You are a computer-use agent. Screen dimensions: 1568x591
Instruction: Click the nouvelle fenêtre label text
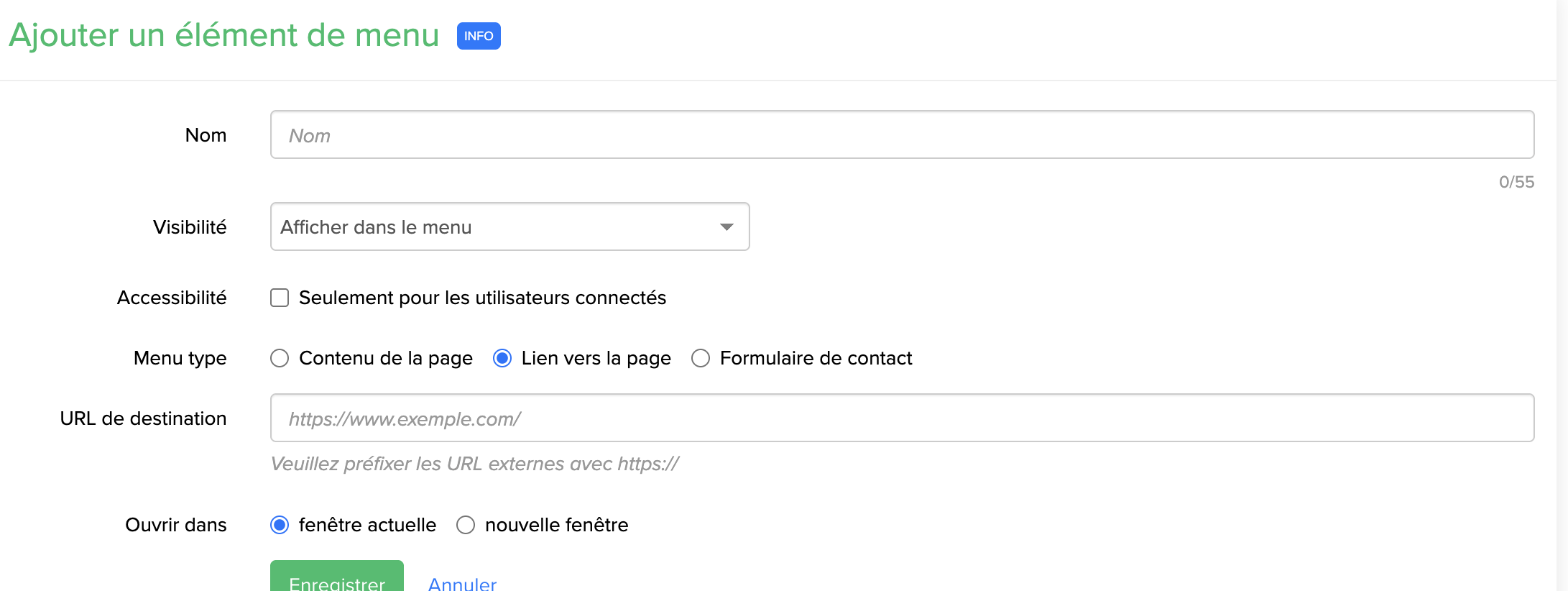(x=556, y=525)
